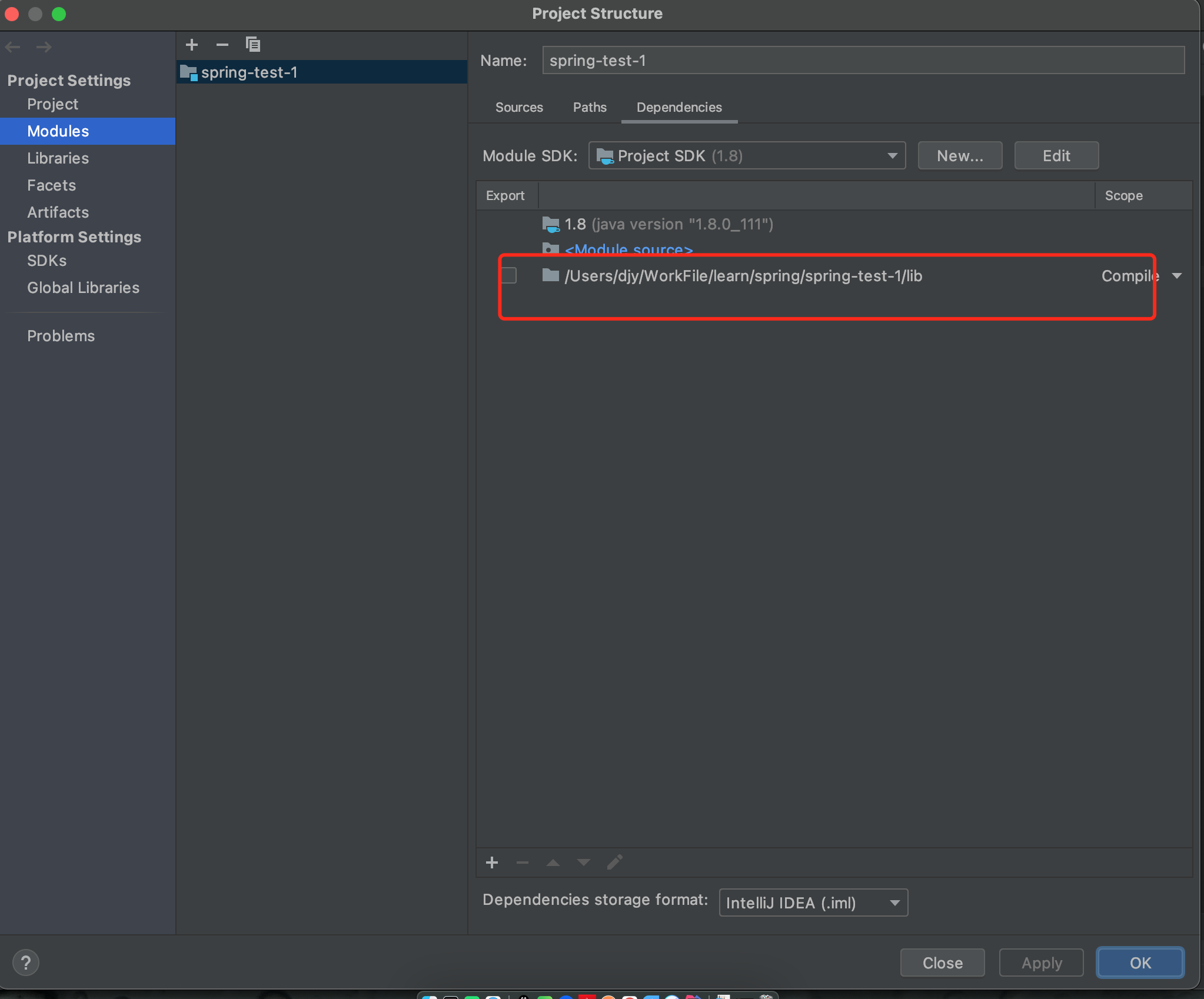Select spring-test-1 module in list

click(322, 72)
